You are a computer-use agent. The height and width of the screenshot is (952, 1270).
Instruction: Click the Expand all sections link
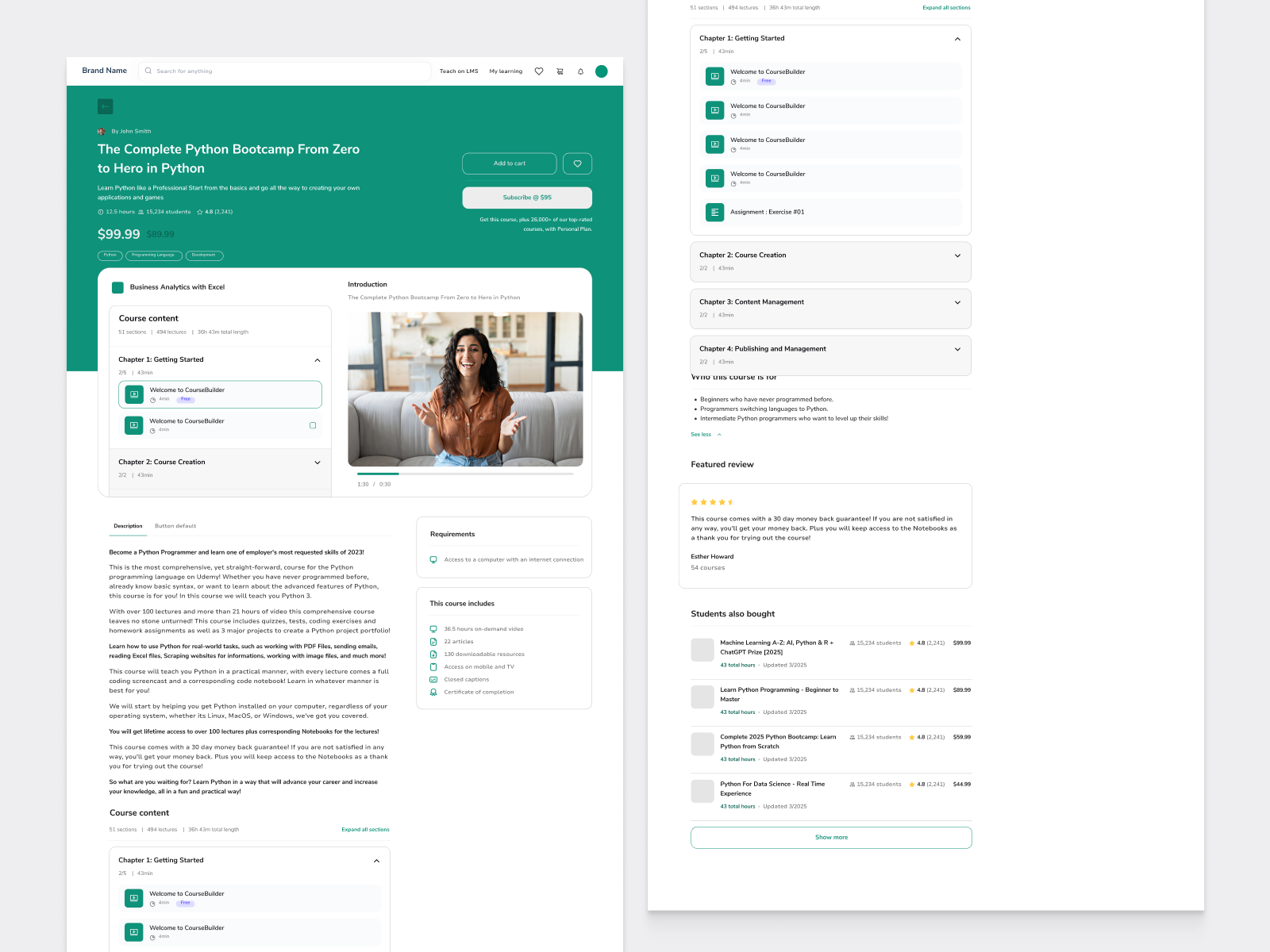[x=364, y=829]
